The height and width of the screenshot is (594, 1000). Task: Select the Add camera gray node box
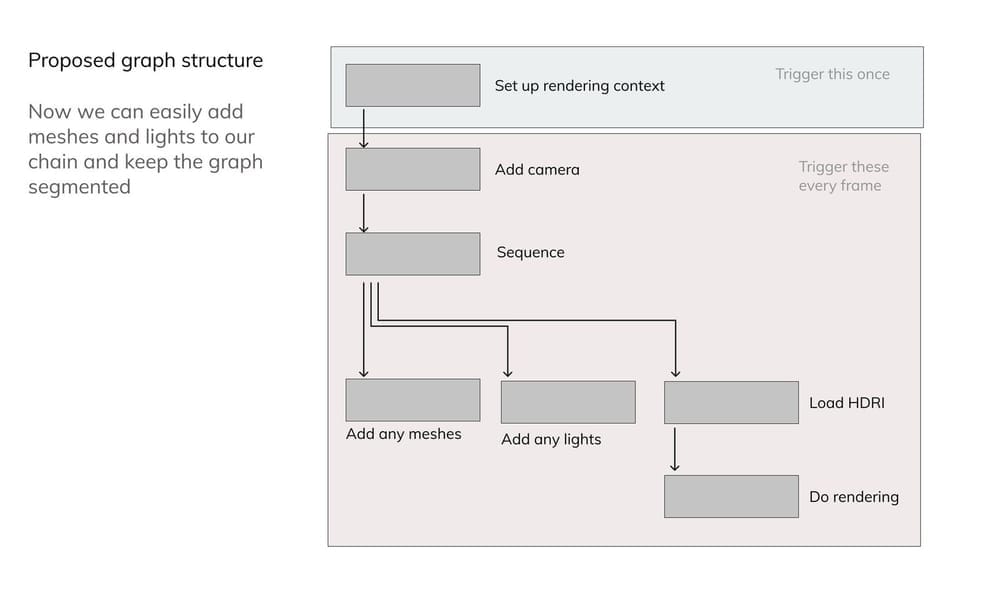412,169
